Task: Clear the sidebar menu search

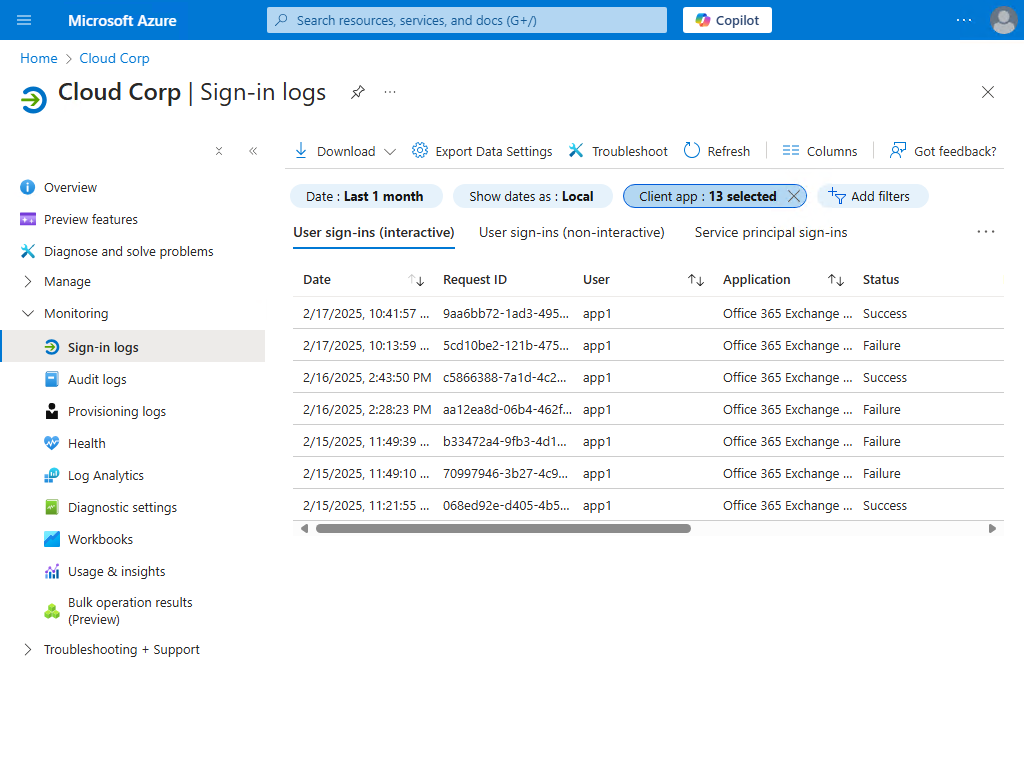Action: click(219, 152)
